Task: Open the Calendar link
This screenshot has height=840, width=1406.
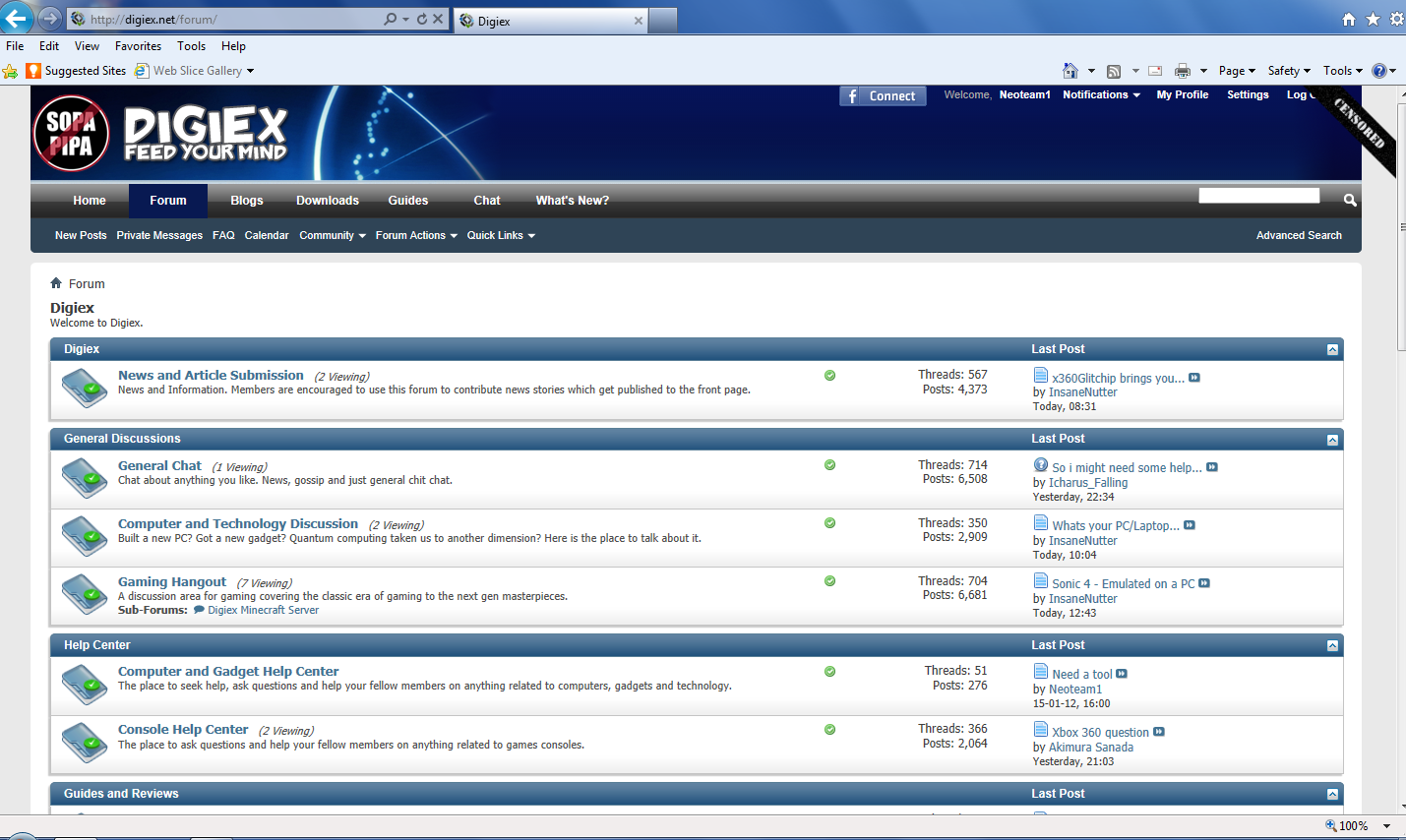Action: tap(267, 235)
